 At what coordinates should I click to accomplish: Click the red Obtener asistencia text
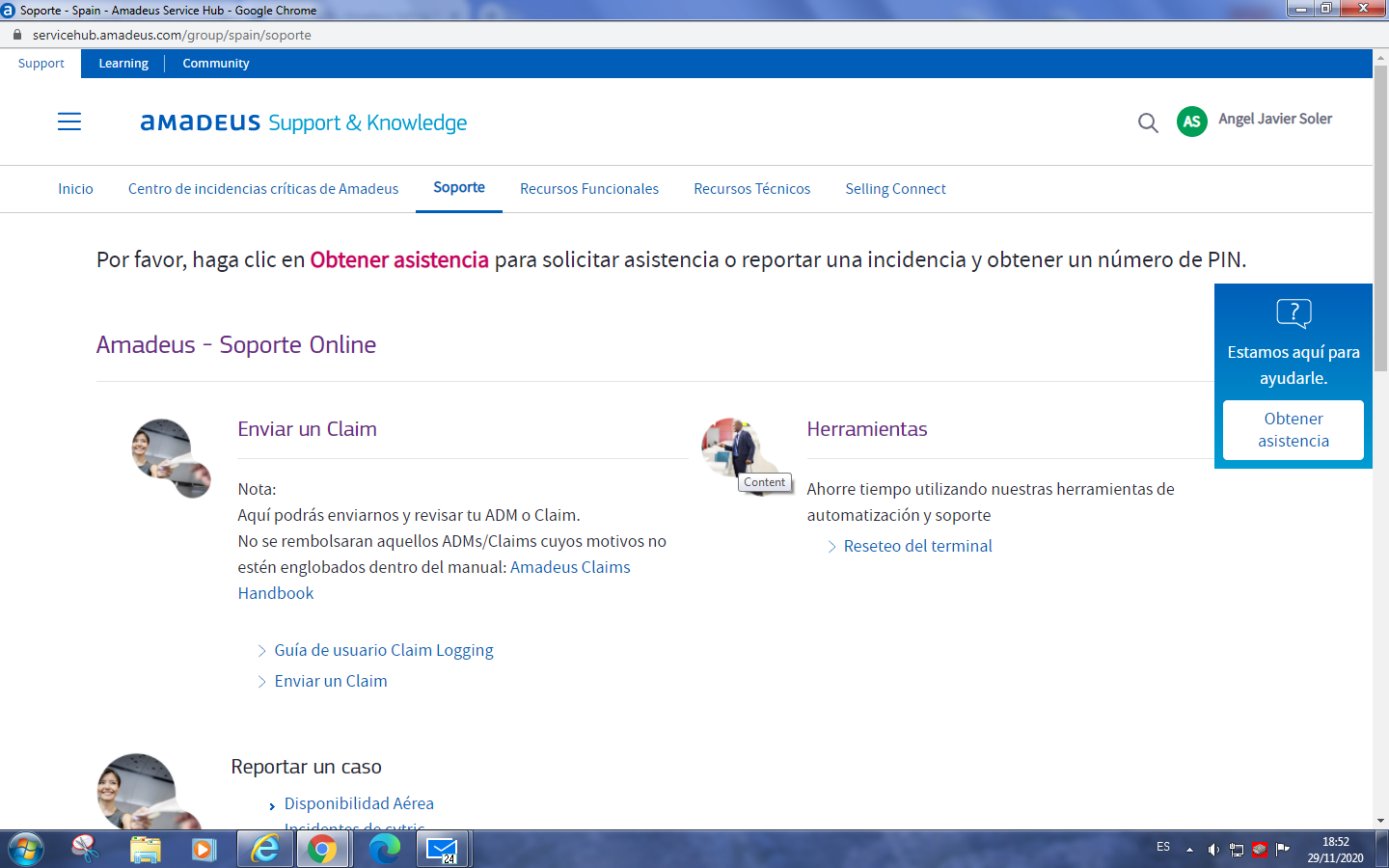(x=399, y=259)
